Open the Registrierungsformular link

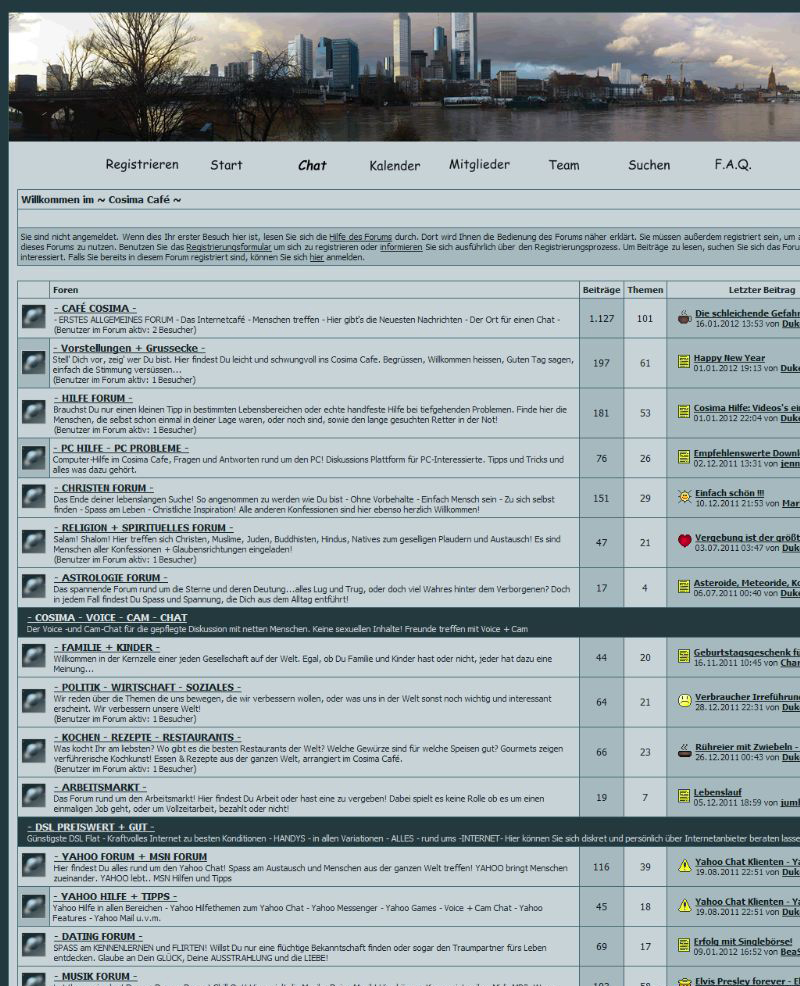click(x=229, y=247)
